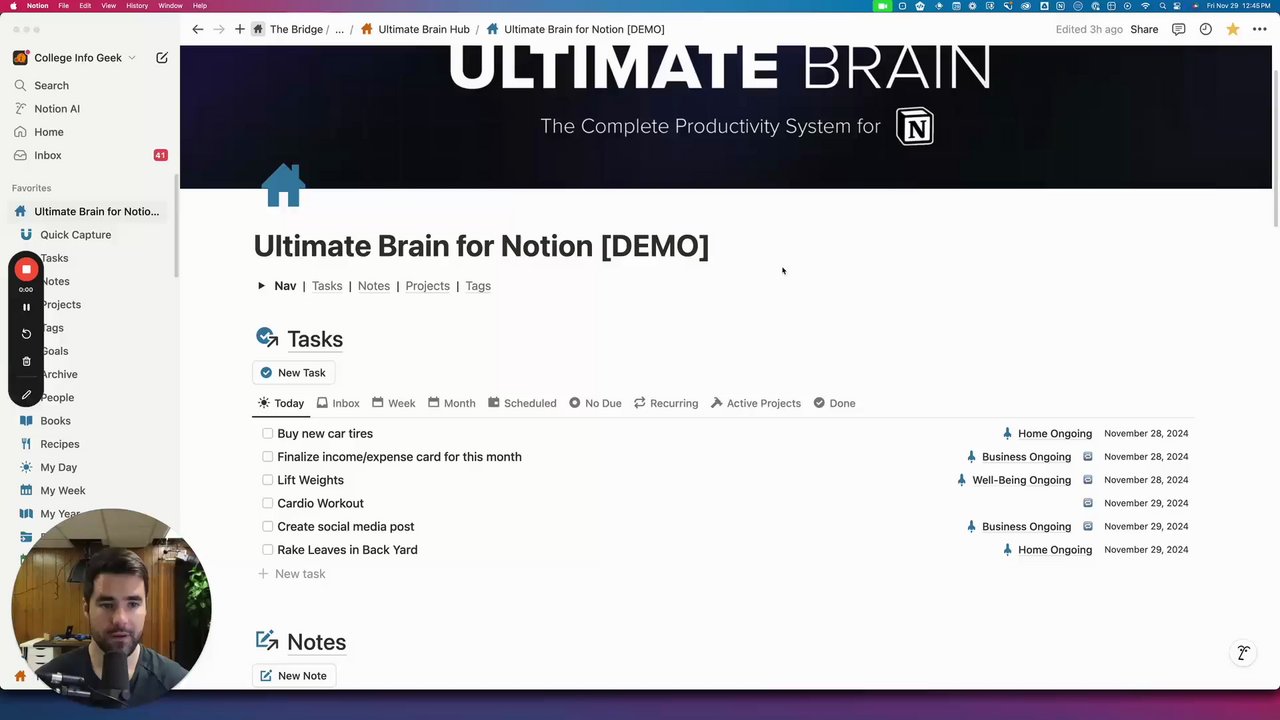Click the blue house page icon
This screenshot has height=720, width=1280.
click(x=283, y=185)
